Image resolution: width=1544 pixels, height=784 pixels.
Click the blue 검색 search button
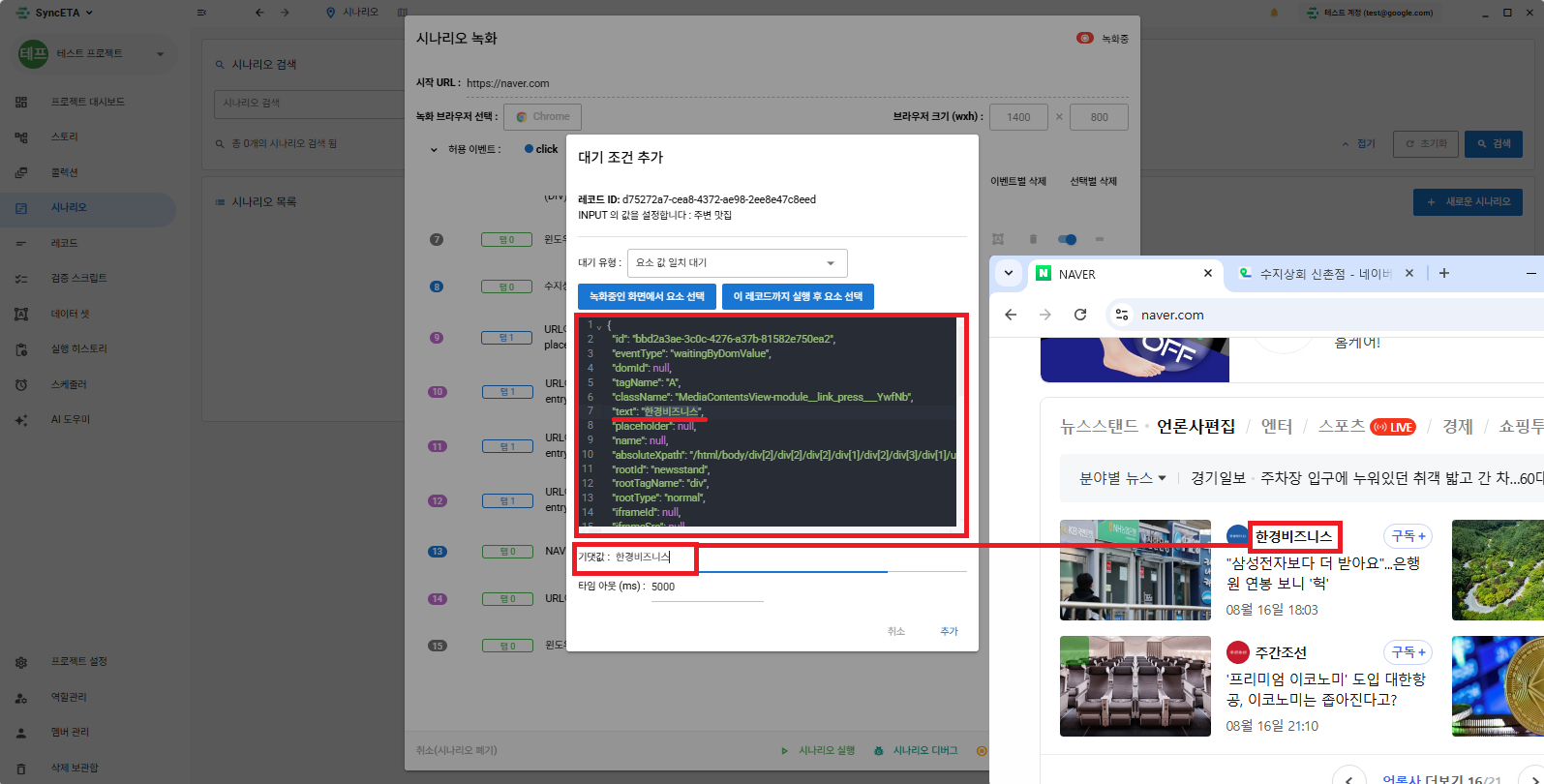pos(1494,144)
